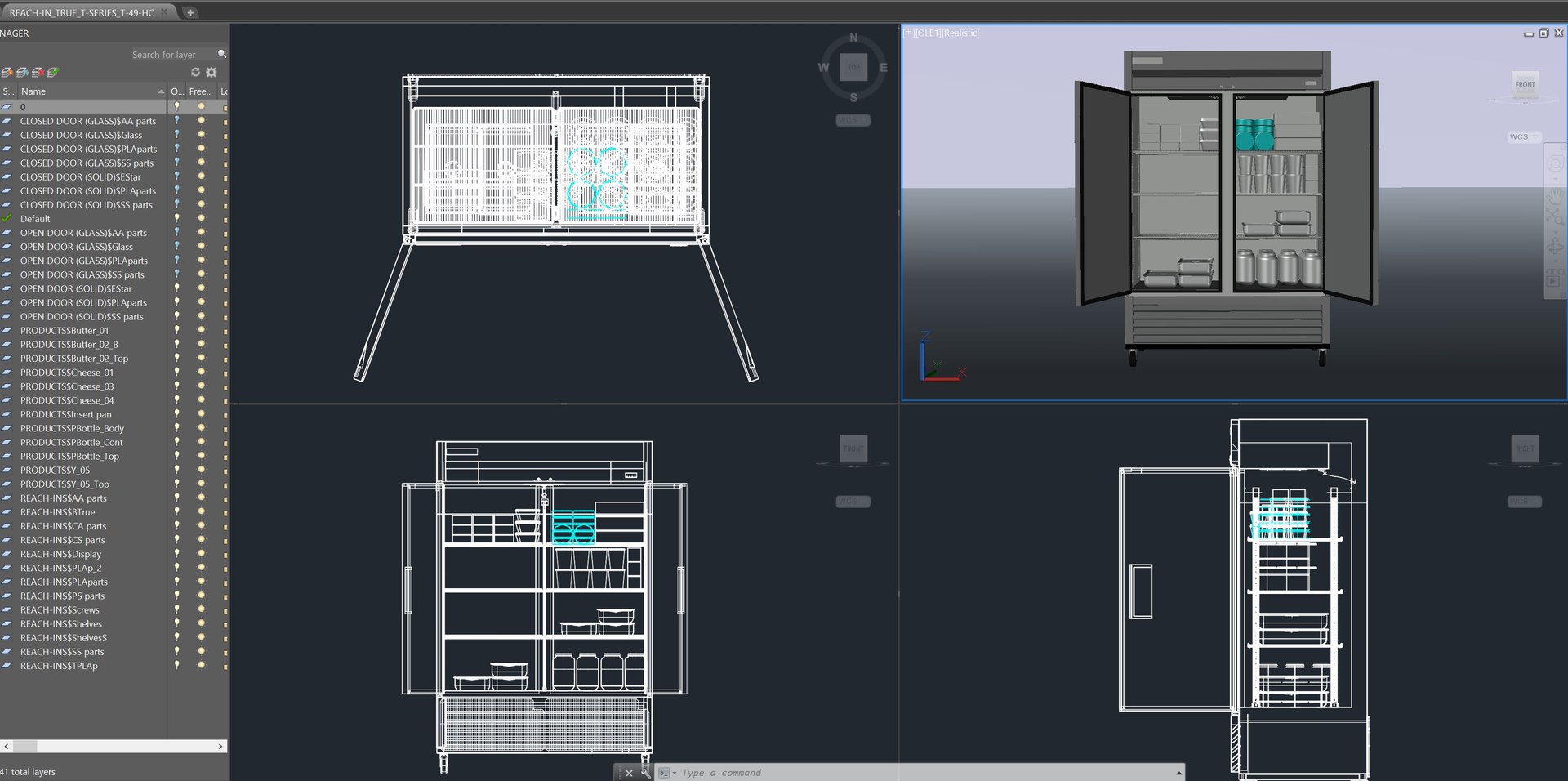The height and width of the screenshot is (781, 1568).
Task: Toggle On bulb for Default layer
Action: pos(176,219)
